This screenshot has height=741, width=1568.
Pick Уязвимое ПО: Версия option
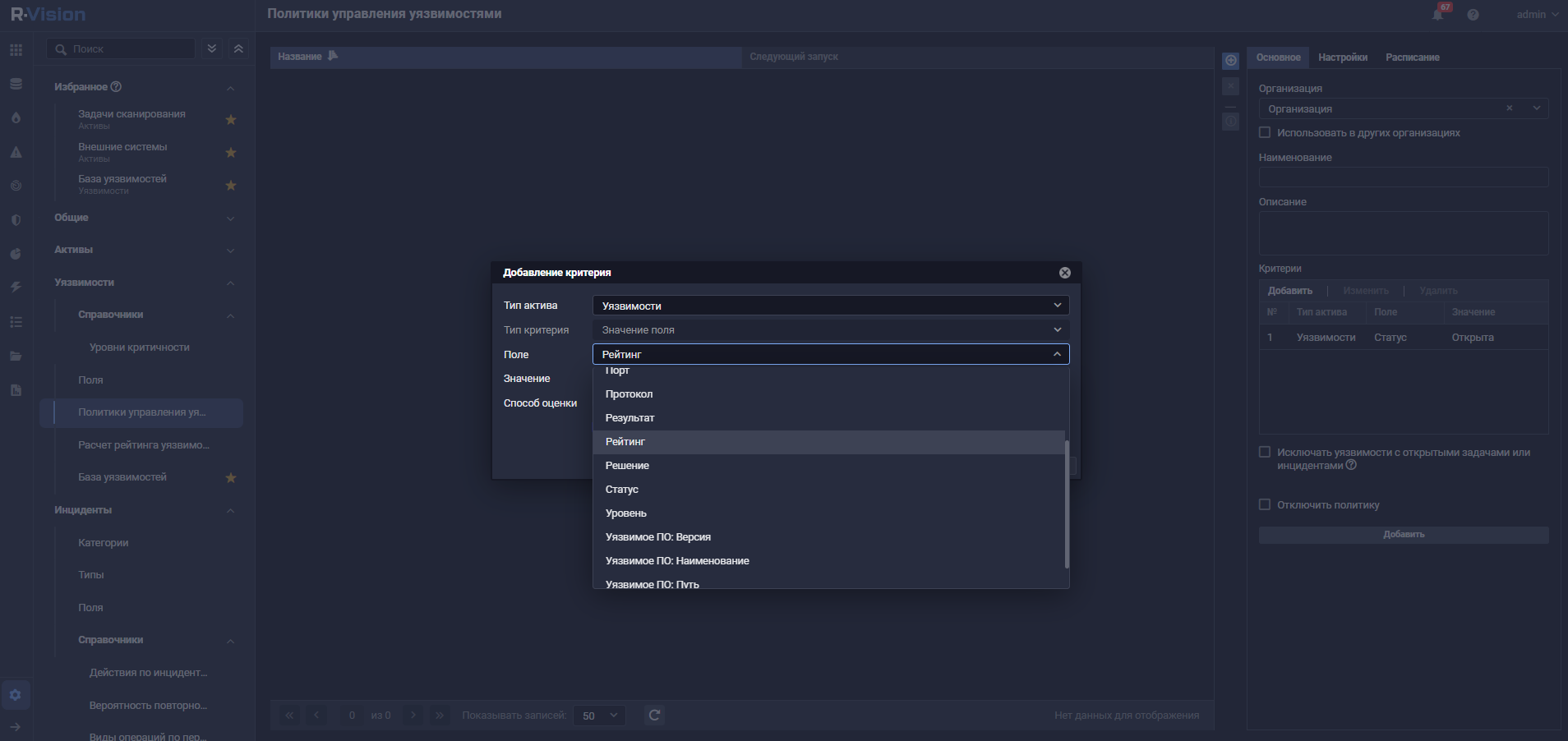(828, 537)
